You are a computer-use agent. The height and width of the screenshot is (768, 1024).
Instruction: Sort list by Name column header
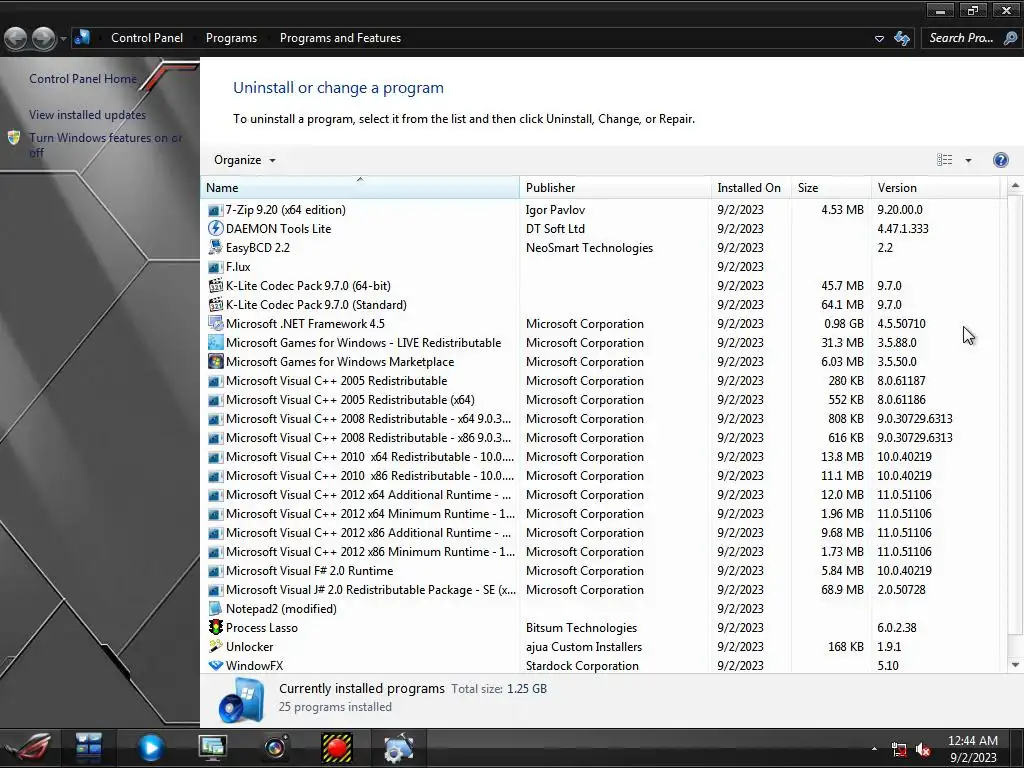click(360, 187)
